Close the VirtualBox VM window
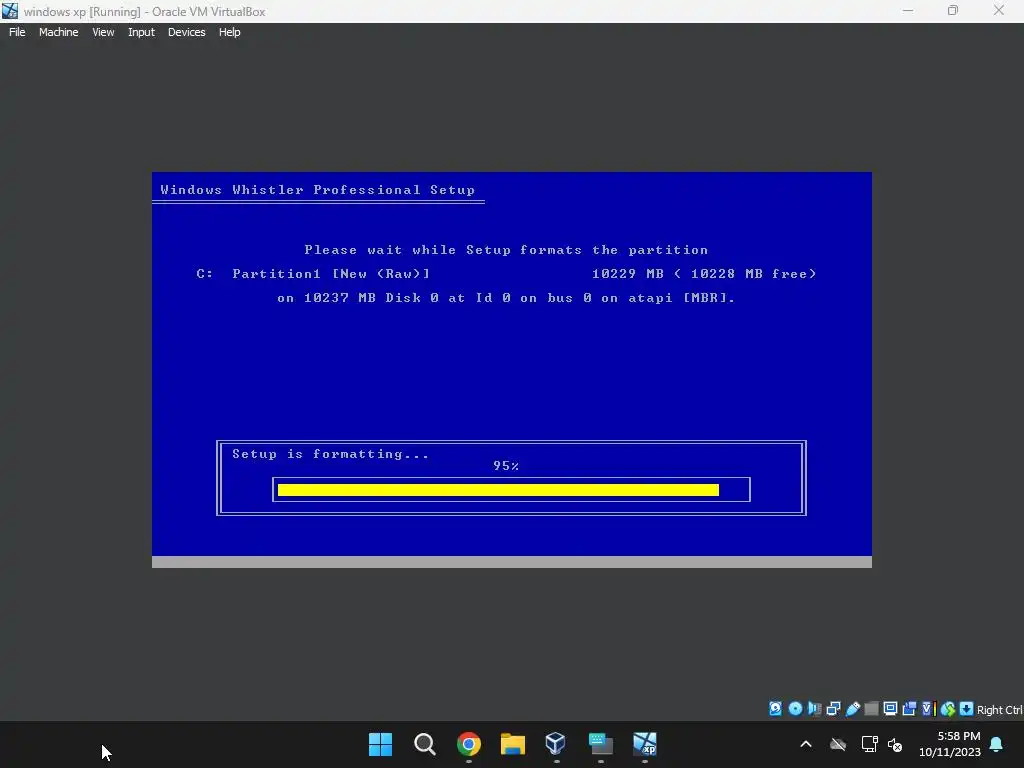This screenshot has height=768, width=1024. tap(999, 11)
